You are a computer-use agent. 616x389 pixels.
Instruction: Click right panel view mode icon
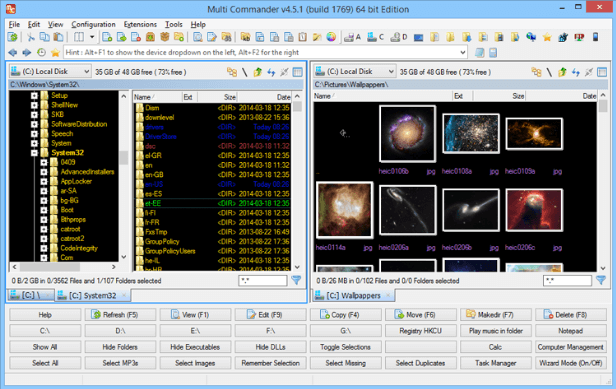[602, 72]
